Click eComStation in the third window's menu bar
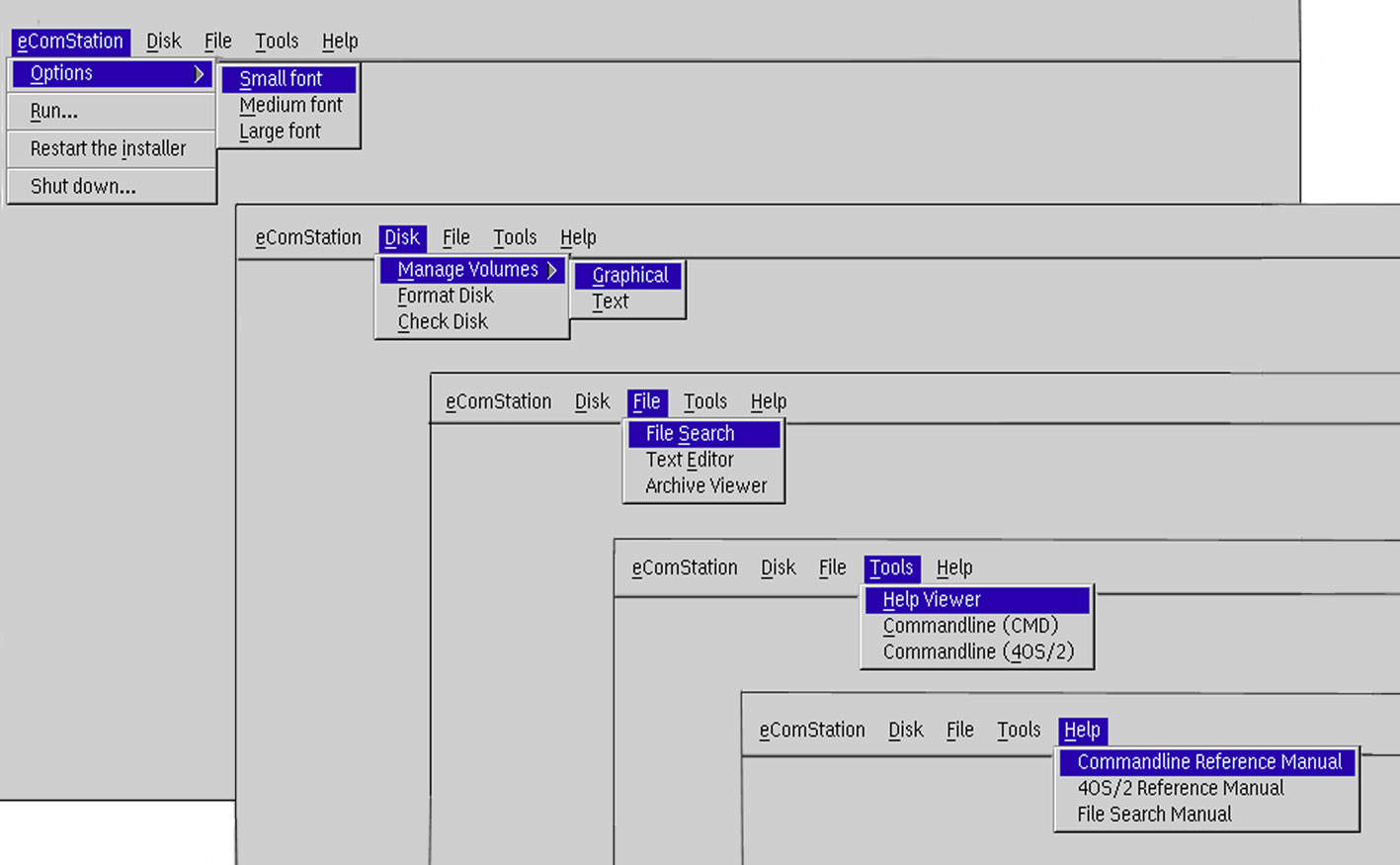This screenshot has width=1400, height=865. [498, 402]
